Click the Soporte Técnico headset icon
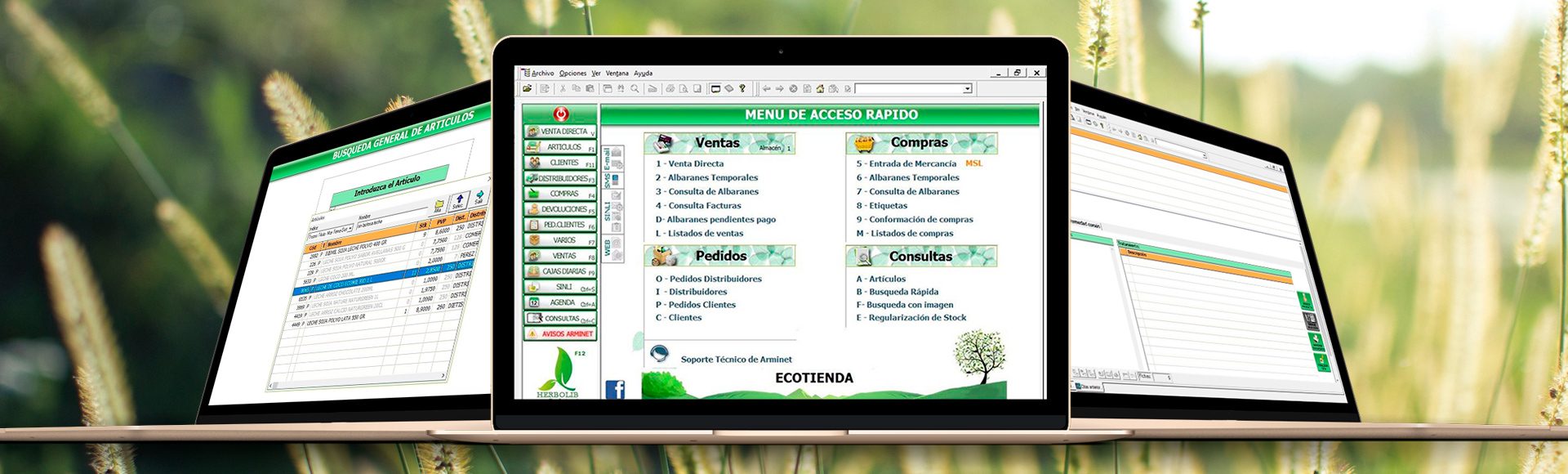 [x=659, y=355]
